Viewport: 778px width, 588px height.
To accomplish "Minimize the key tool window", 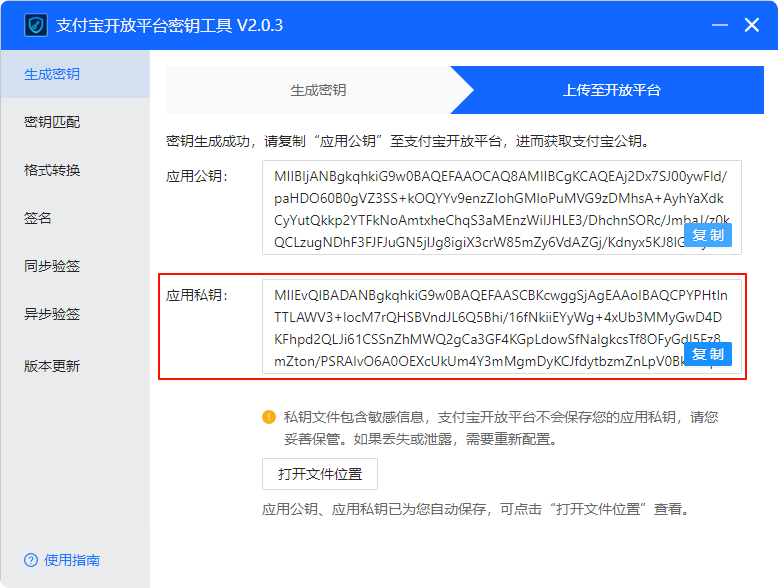I will (x=719, y=25).
